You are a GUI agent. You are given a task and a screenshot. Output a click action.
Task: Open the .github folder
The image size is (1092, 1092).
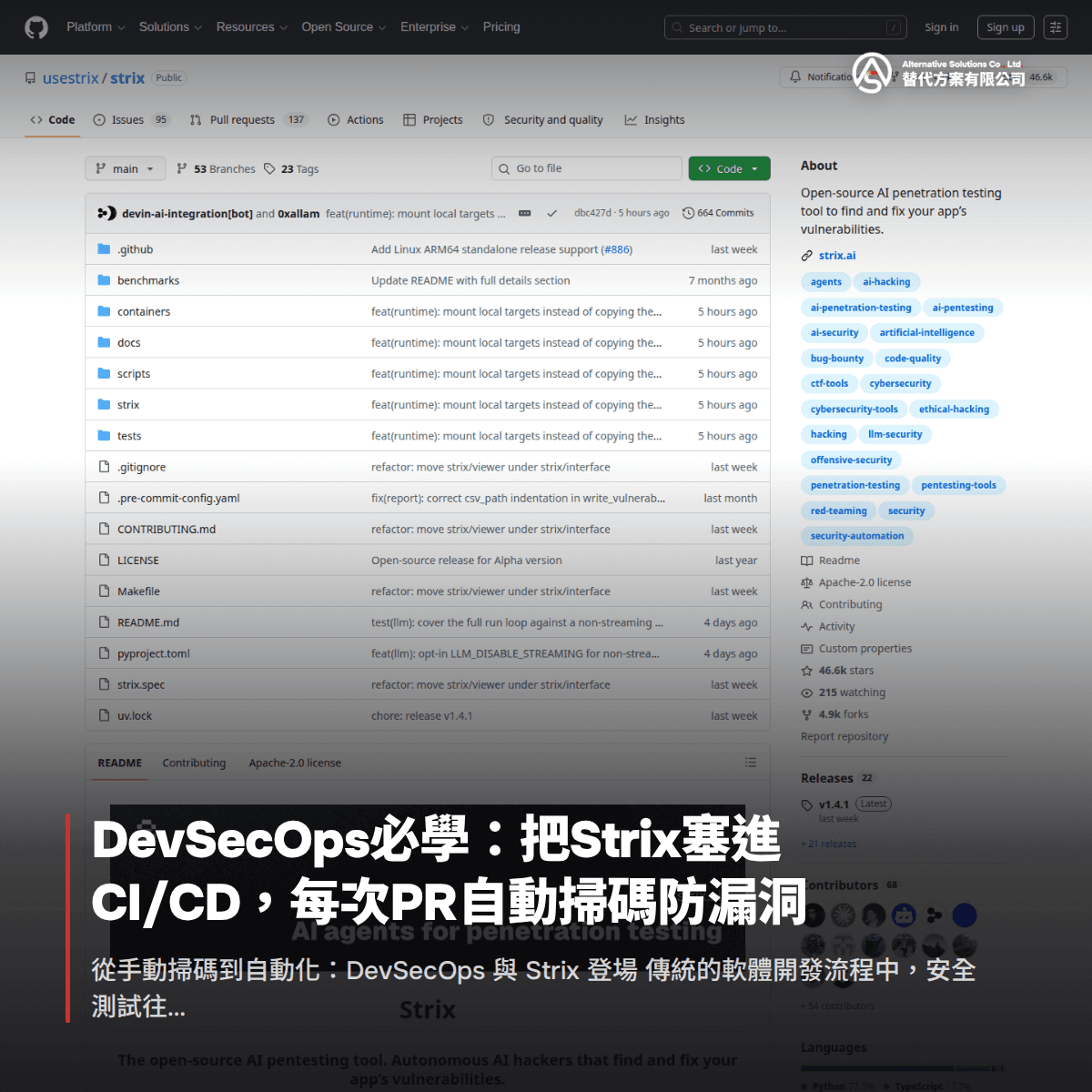click(x=135, y=249)
